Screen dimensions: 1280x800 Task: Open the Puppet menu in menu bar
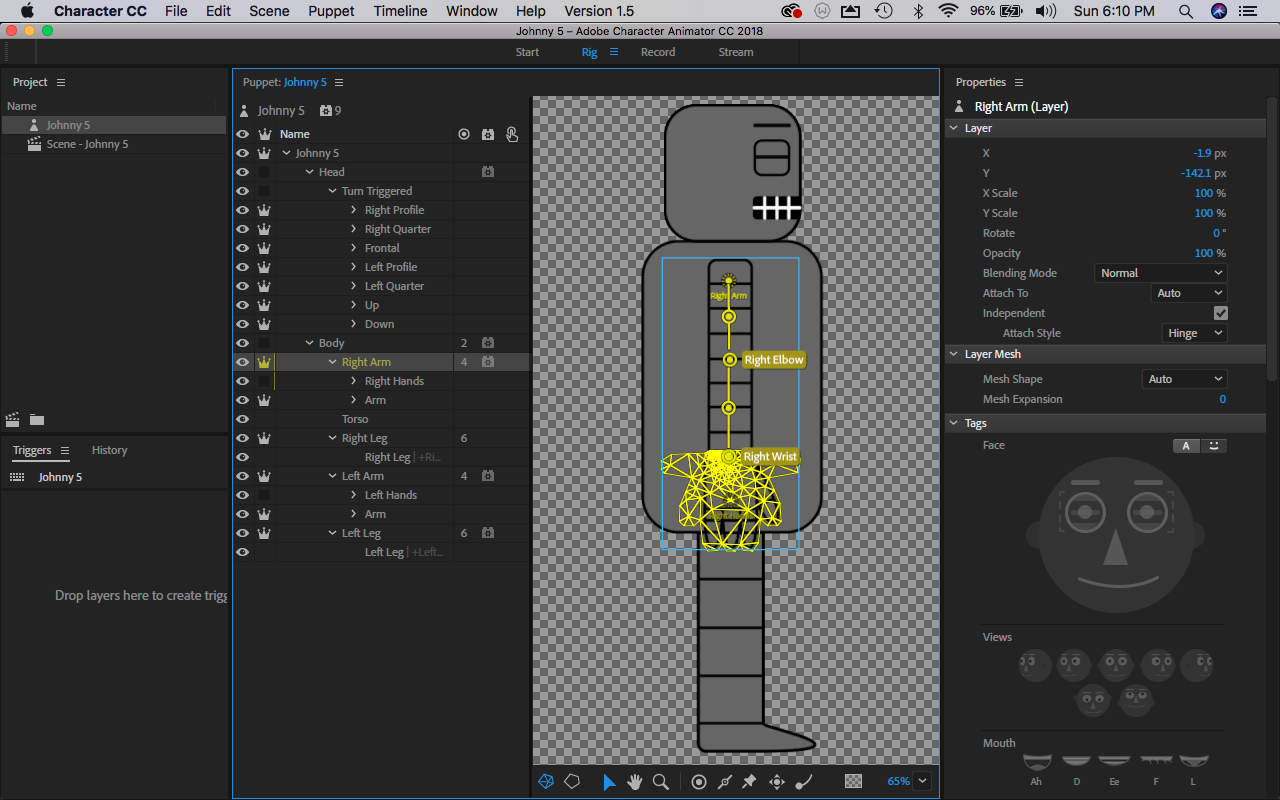point(331,11)
